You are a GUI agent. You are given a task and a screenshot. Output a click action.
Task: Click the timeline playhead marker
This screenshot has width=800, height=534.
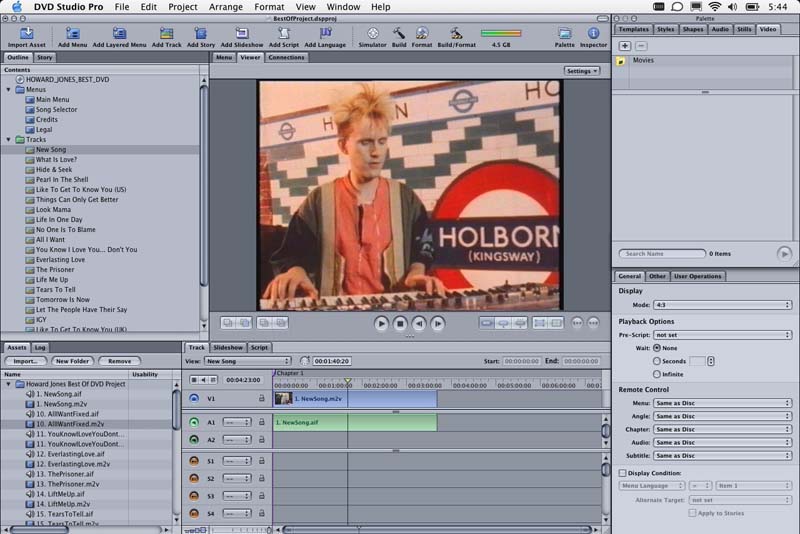pos(347,381)
